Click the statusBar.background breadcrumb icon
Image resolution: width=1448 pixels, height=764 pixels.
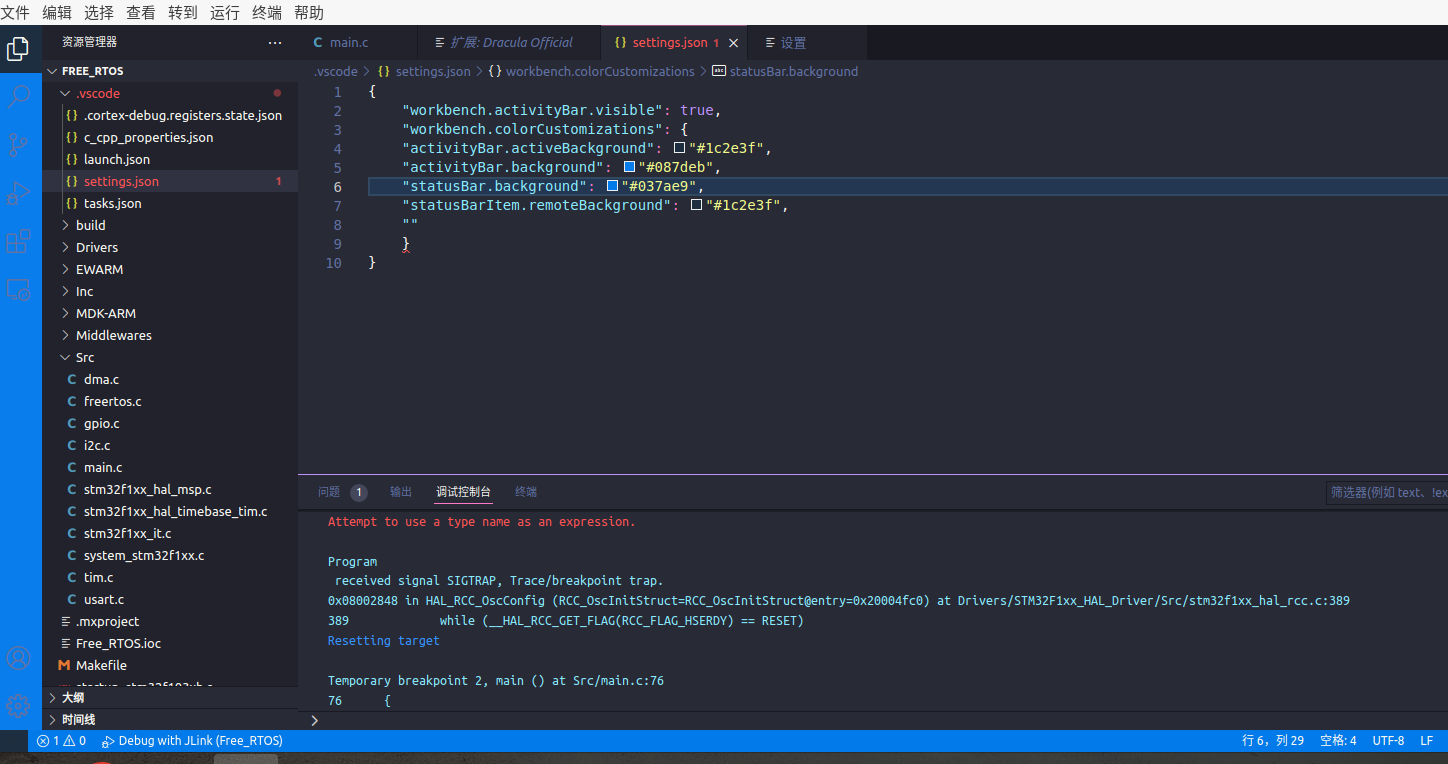tap(720, 71)
